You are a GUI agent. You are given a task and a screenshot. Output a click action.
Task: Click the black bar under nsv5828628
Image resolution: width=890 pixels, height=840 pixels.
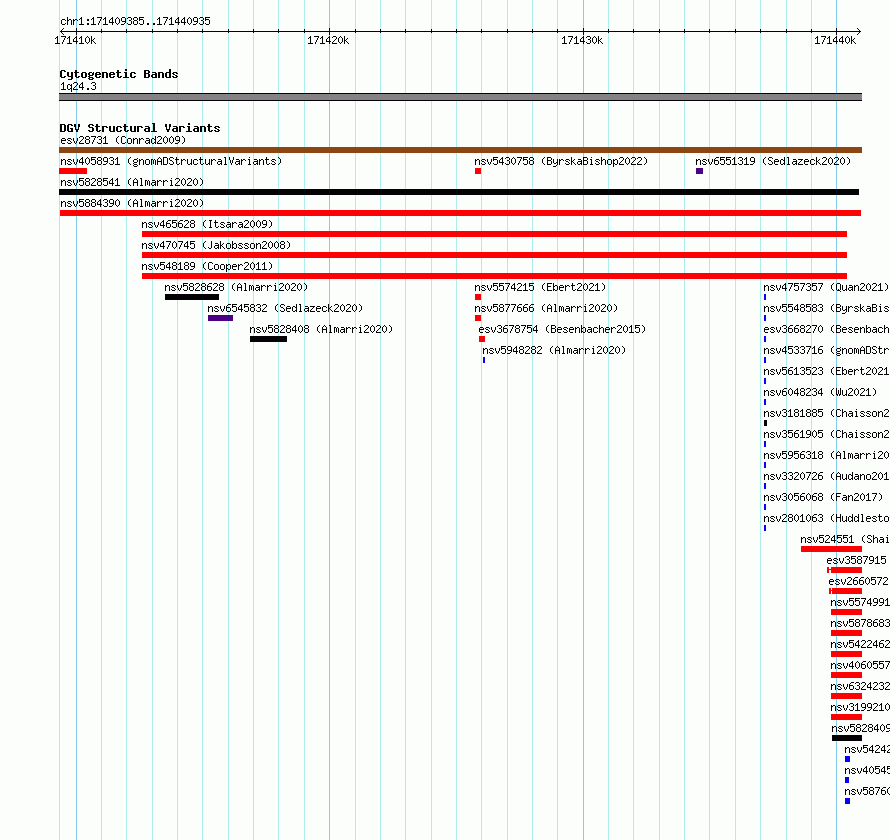192,297
